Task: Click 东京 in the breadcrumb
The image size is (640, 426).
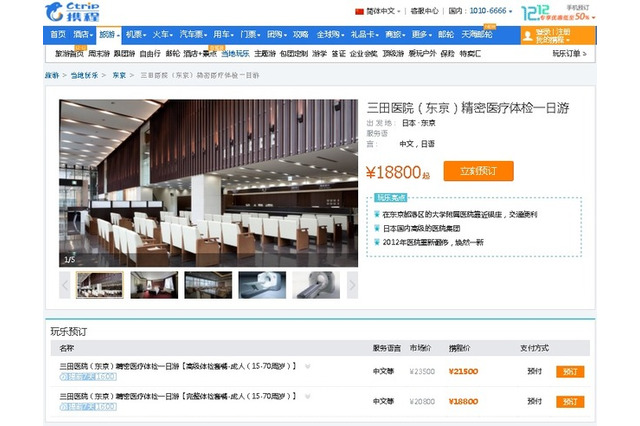Action: tap(119, 75)
